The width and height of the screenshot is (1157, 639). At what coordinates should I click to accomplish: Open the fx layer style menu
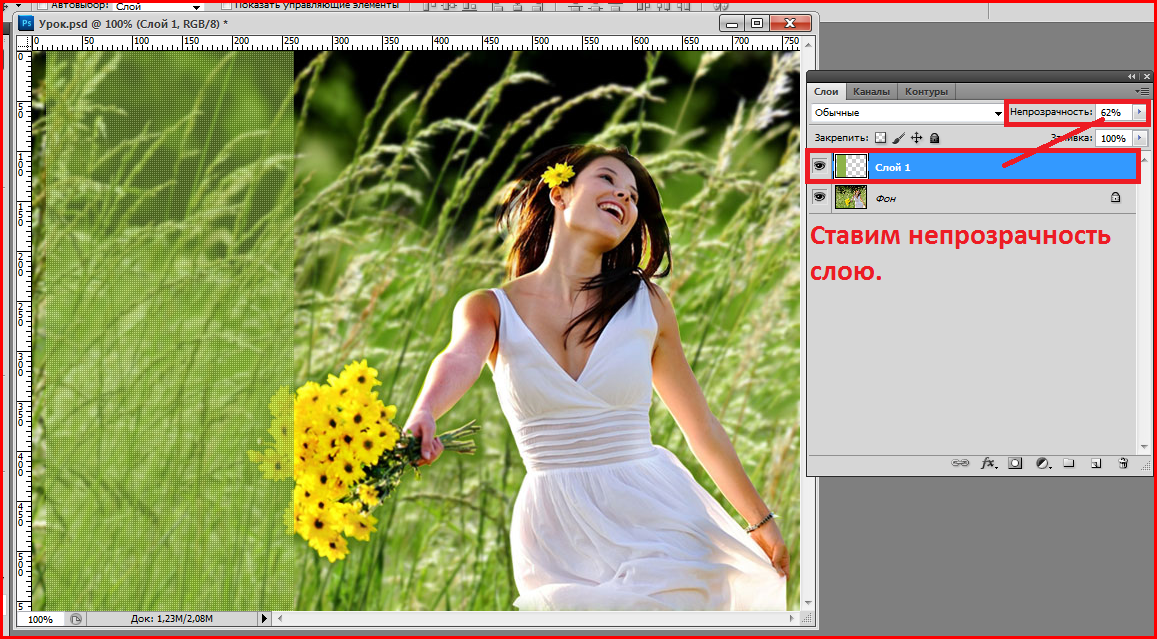(x=988, y=463)
